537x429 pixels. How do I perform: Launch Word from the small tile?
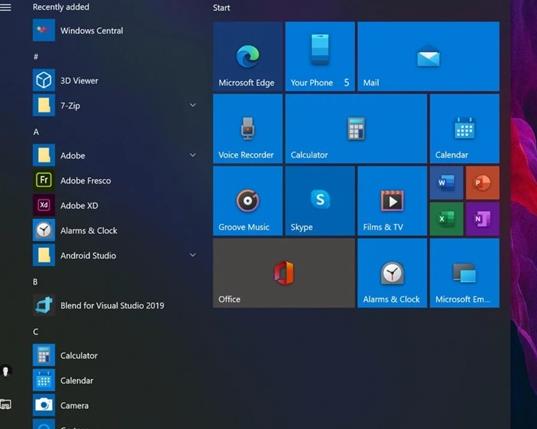tap(447, 183)
